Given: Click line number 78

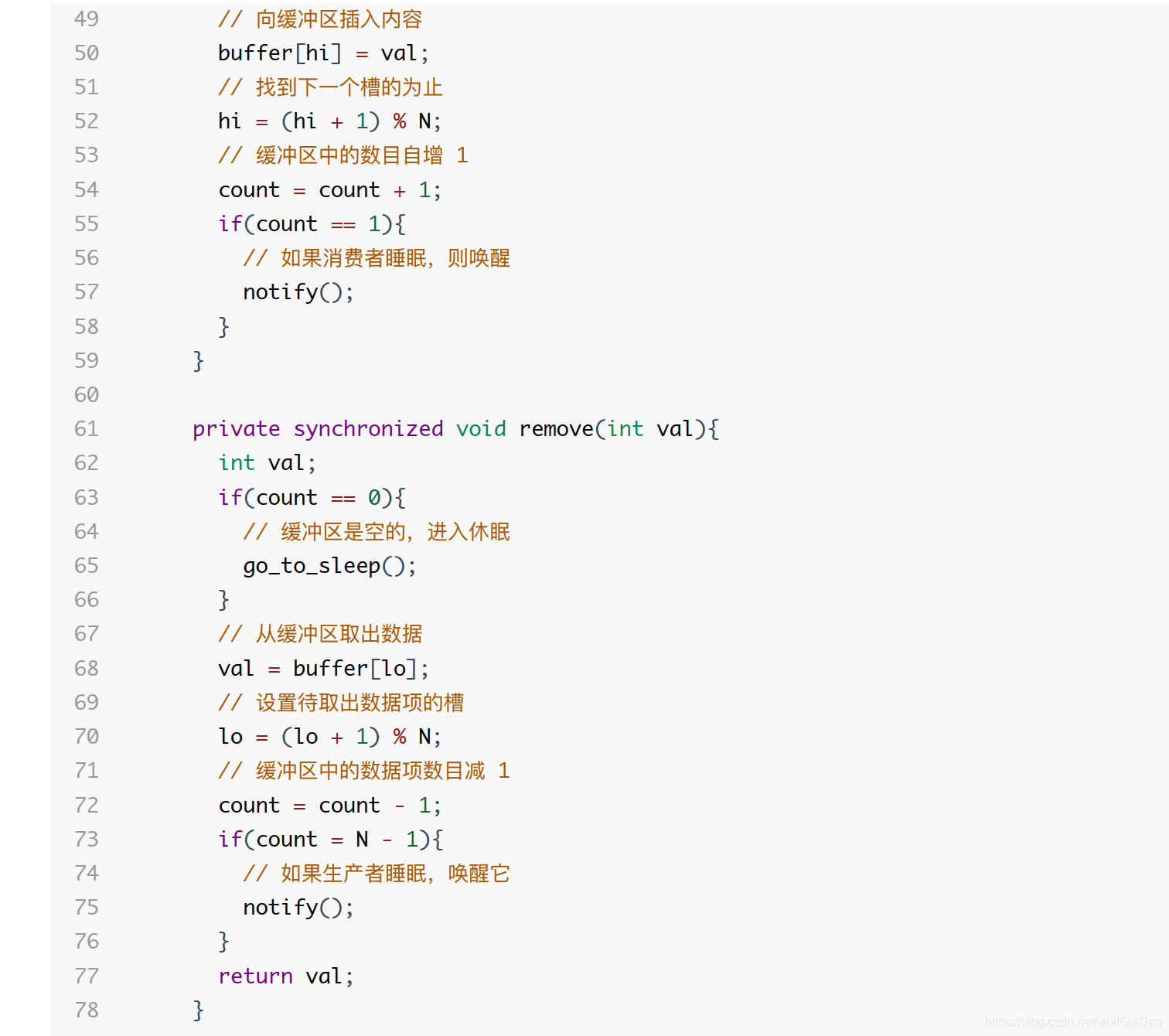Looking at the screenshot, I should tap(87, 1010).
